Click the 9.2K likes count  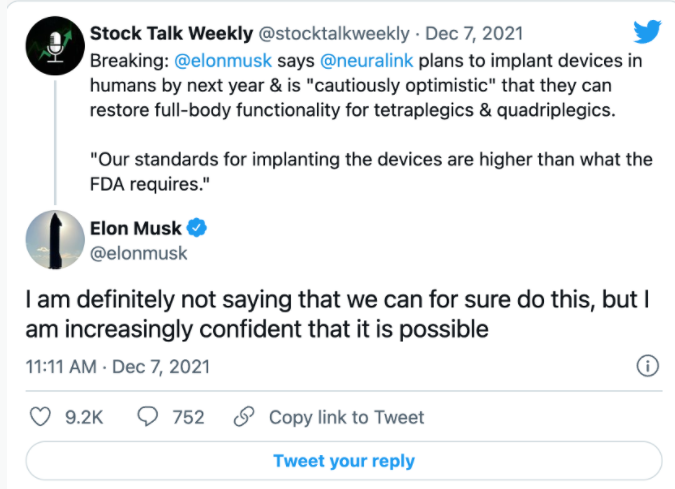84,417
